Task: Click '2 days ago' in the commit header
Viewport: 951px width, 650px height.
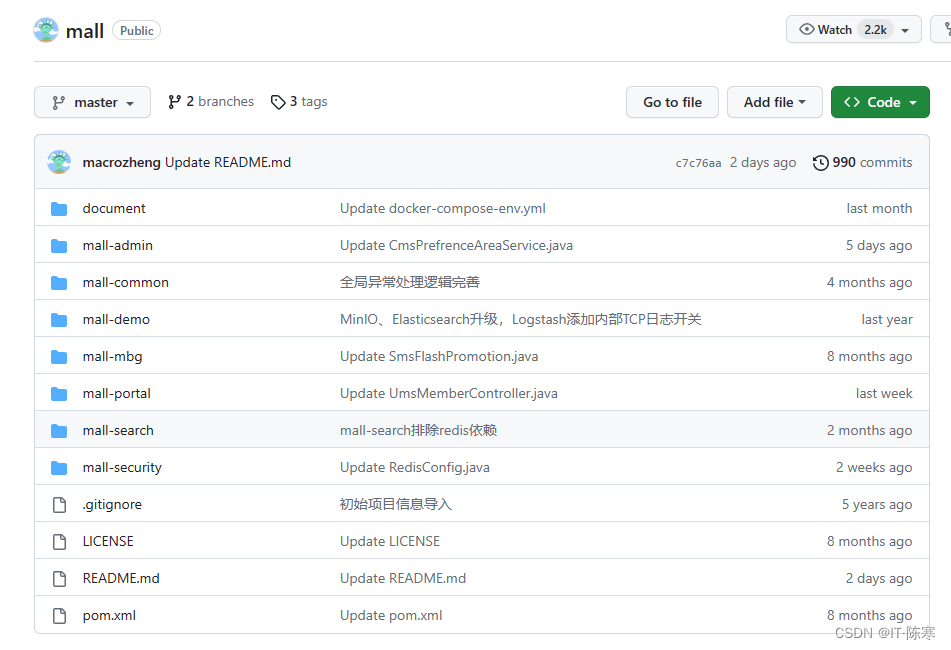Action: [x=763, y=162]
